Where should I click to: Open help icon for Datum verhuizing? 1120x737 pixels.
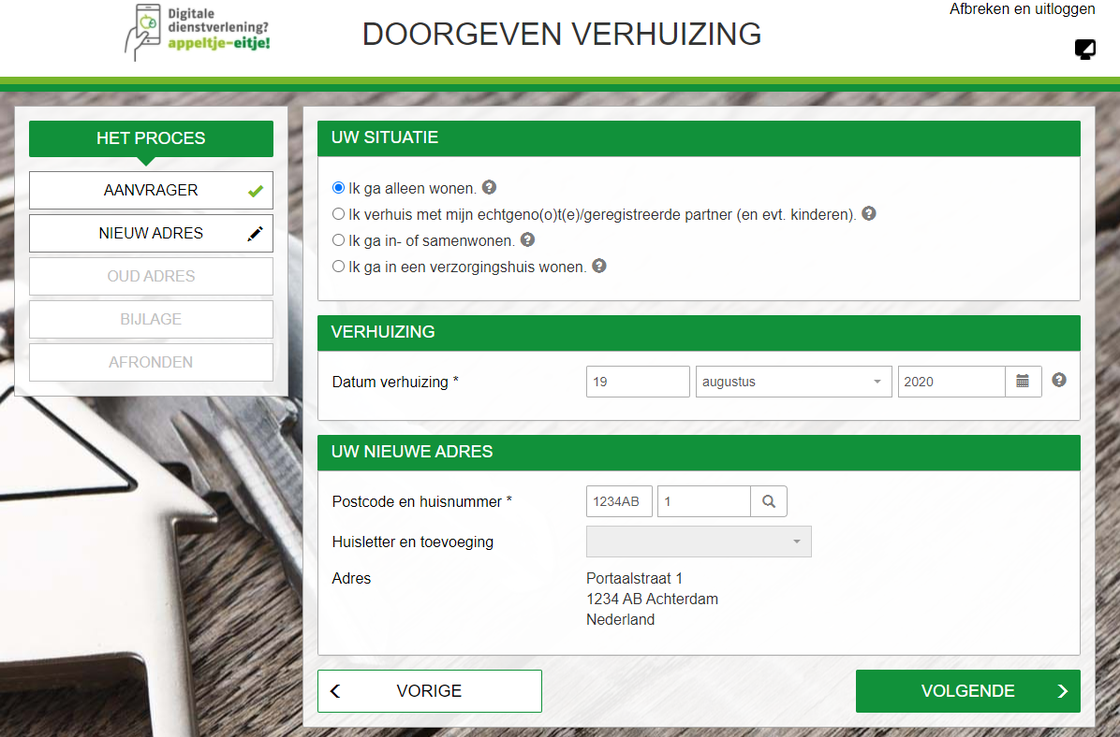click(1059, 380)
